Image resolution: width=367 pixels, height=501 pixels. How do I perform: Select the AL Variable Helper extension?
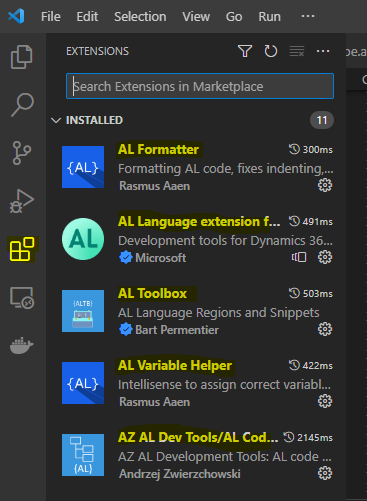[x=197, y=383]
